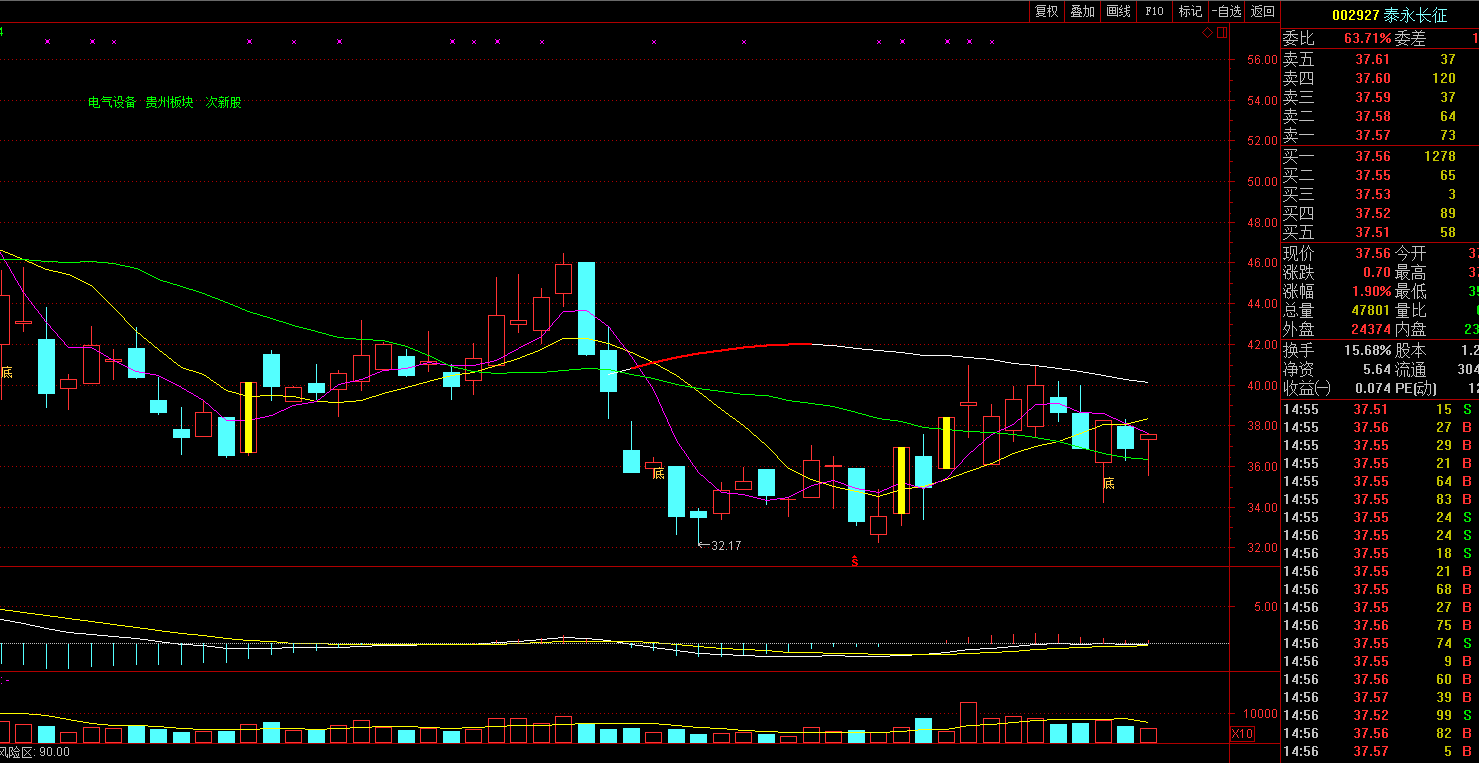1479x763 pixels.
Task: Select the 买五 price 37.51
Action: click(1373, 233)
